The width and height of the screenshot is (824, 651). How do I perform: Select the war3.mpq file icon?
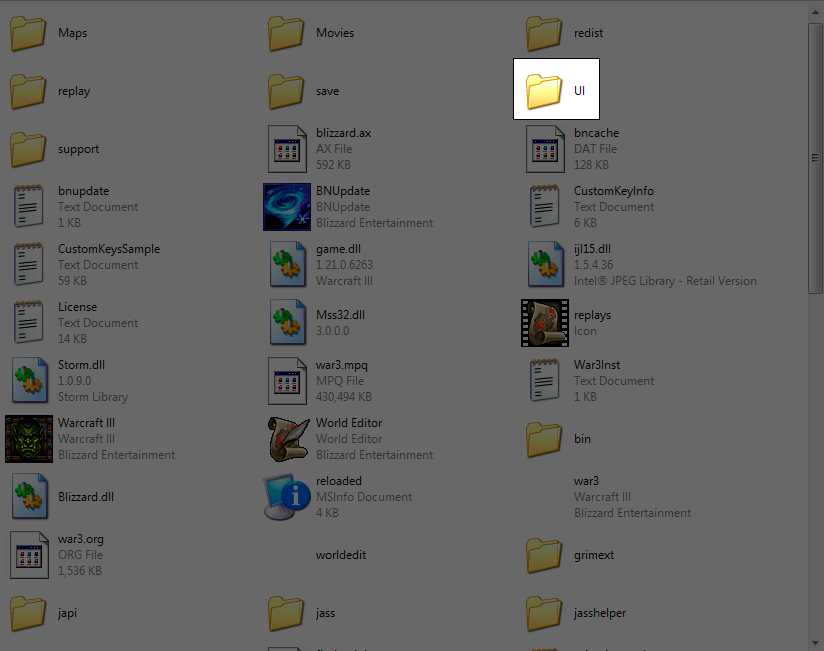coord(287,381)
